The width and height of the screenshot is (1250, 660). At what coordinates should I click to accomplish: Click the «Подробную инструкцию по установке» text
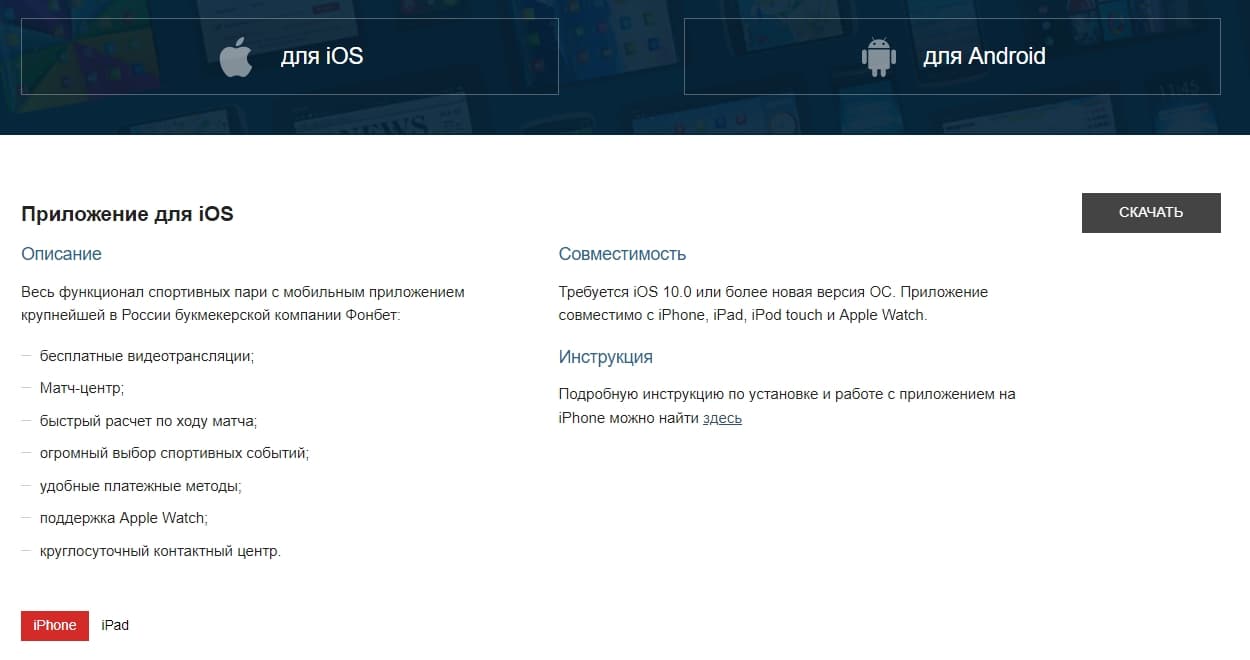[x=787, y=406]
